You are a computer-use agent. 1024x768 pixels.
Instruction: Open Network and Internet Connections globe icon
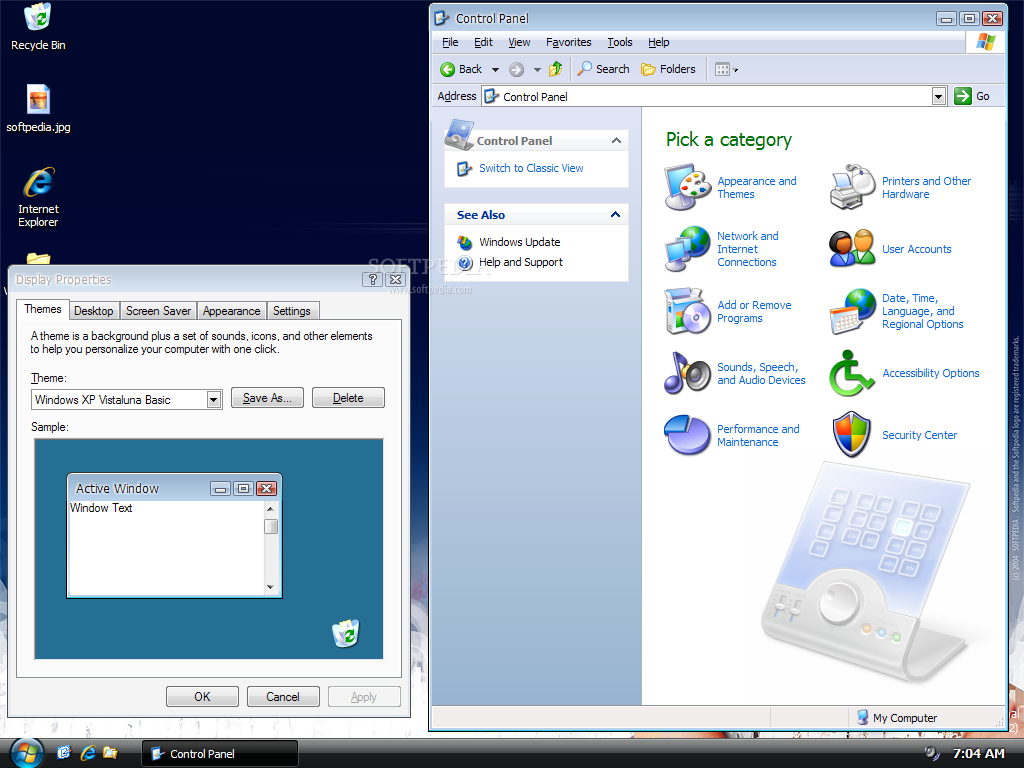coord(688,249)
